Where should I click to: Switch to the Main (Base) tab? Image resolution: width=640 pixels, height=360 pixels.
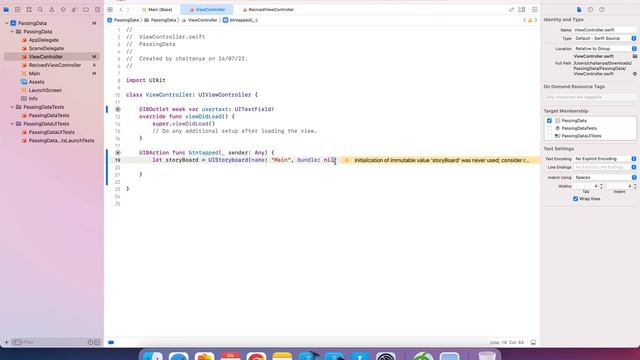coord(157,9)
